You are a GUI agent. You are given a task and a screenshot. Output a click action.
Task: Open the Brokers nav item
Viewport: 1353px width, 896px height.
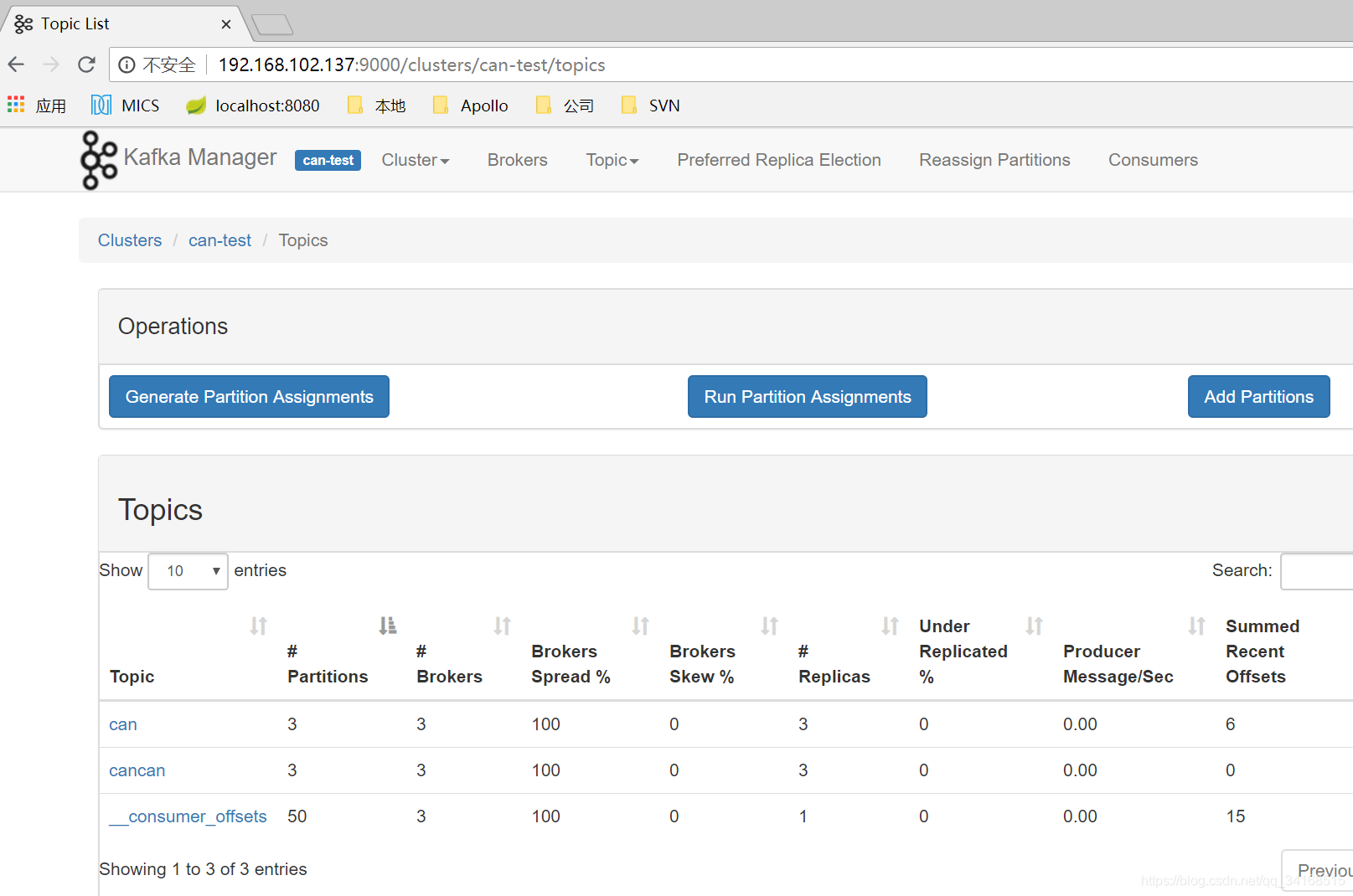click(x=518, y=160)
